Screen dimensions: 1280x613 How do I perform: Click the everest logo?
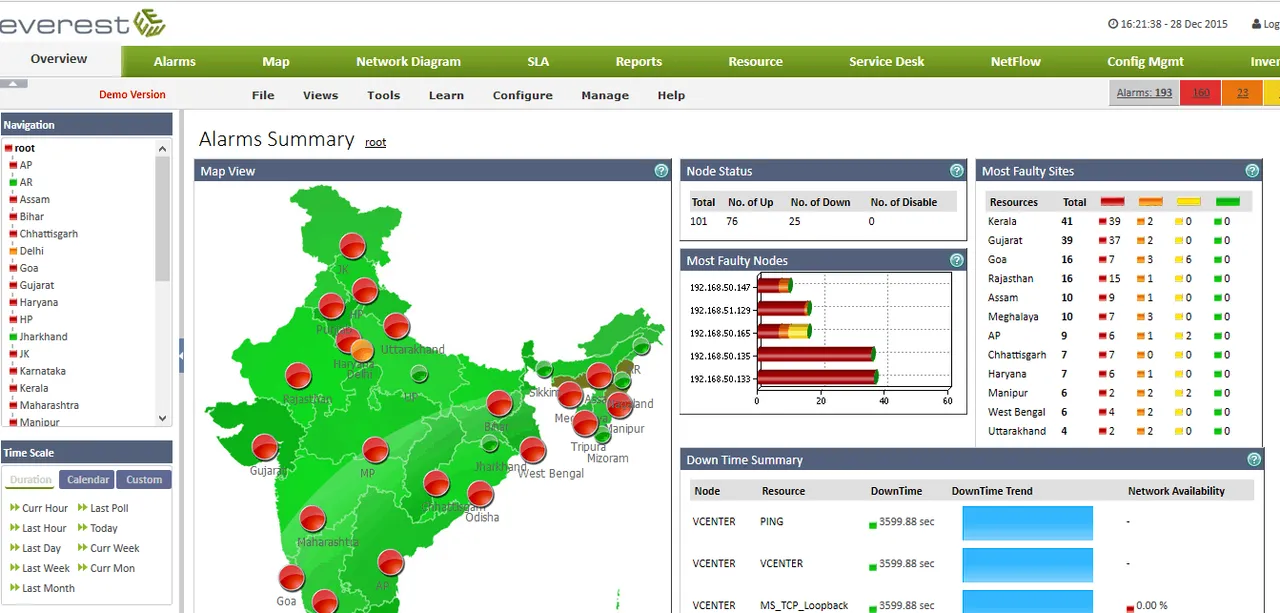tap(83, 23)
